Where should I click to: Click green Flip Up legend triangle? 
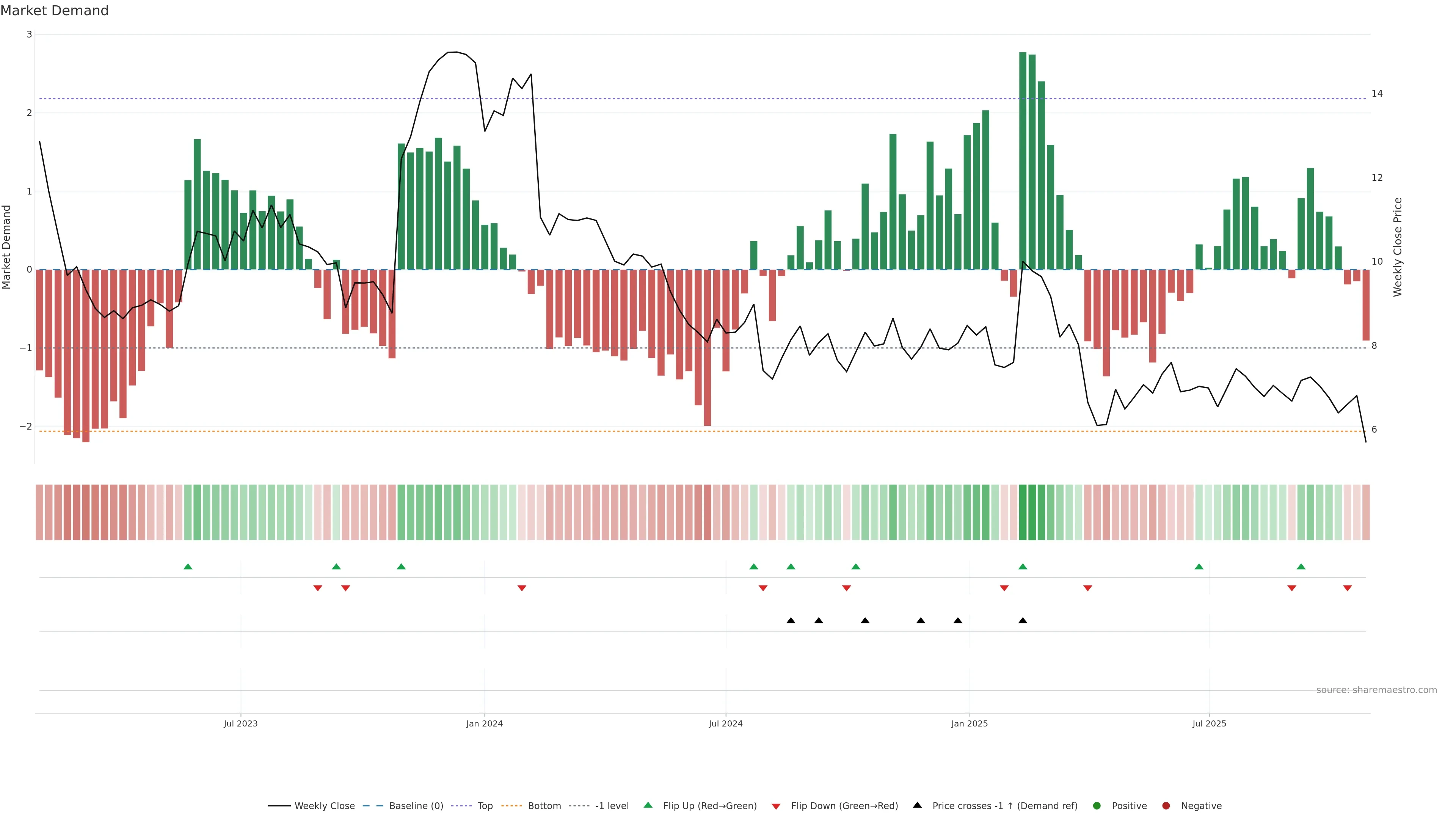(648, 805)
